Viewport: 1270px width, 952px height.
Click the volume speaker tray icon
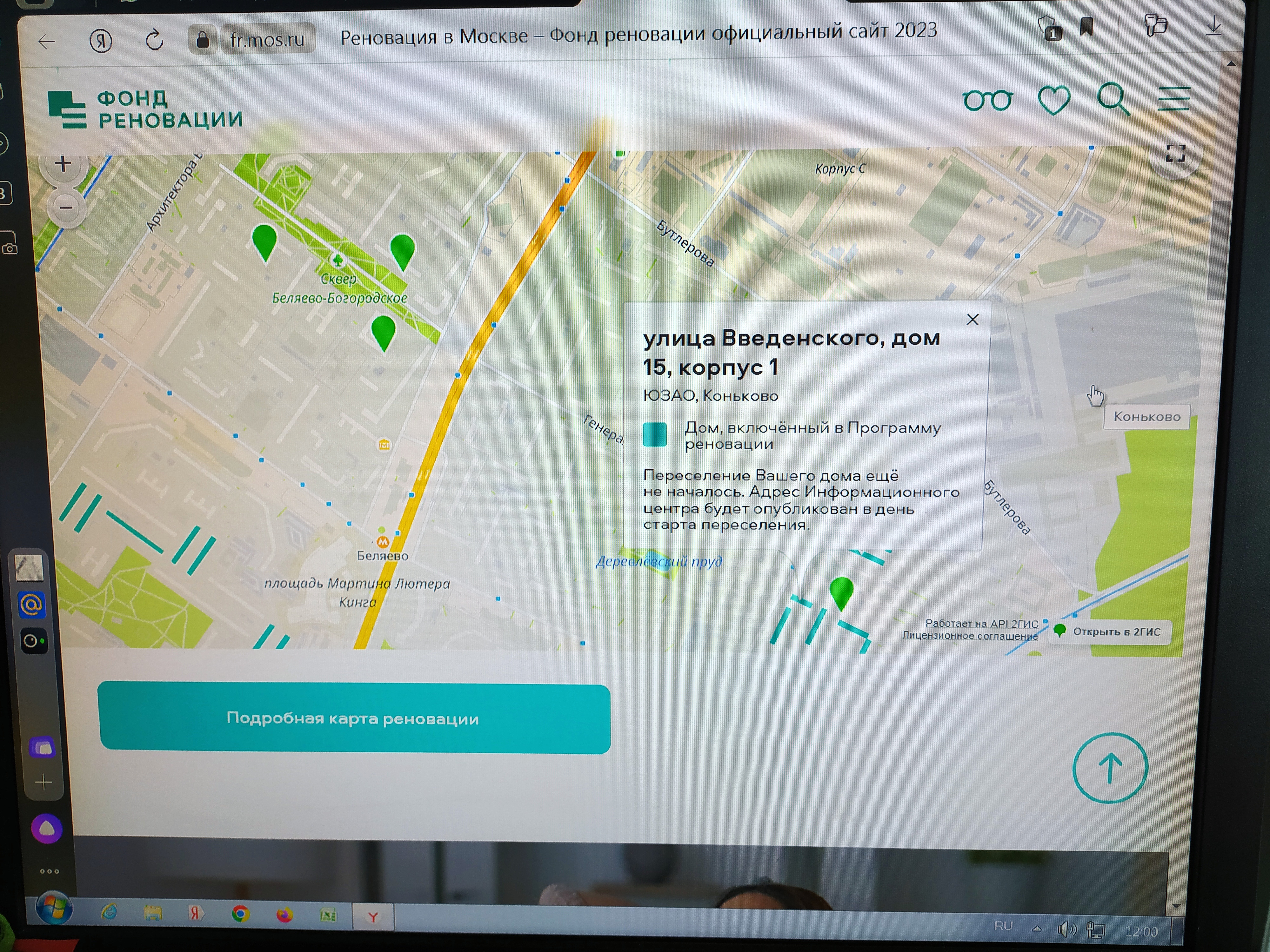tap(1066, 929)
